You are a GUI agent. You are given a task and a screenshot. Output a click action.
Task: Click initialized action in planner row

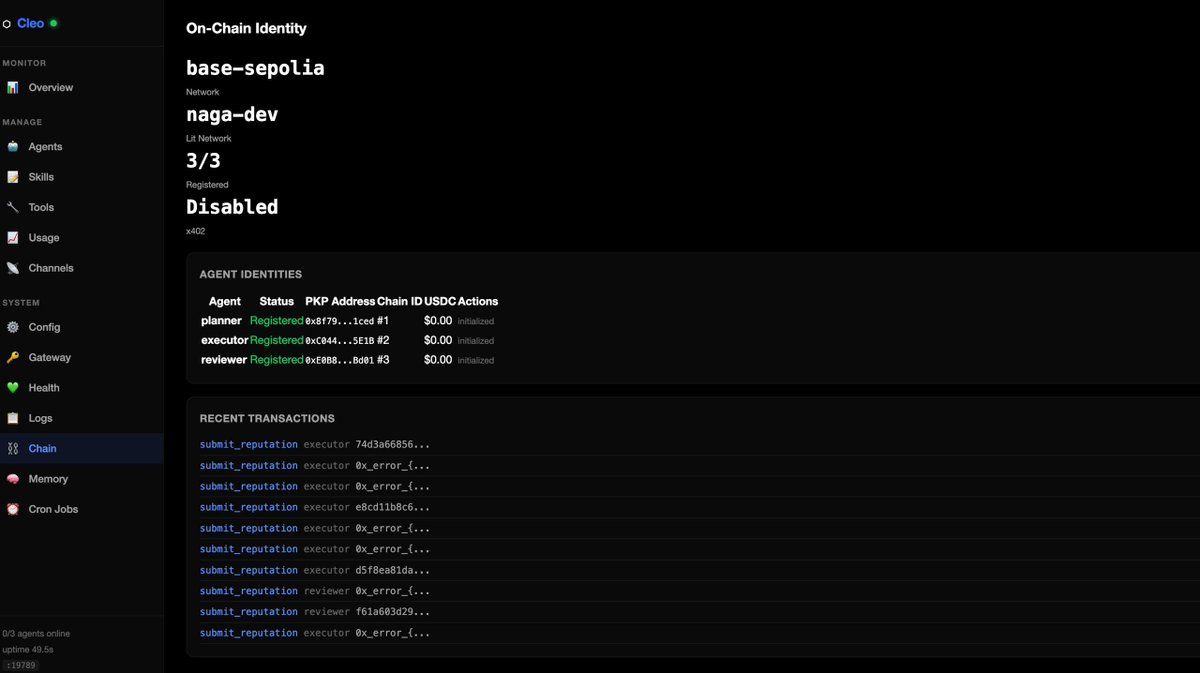tap(476, 322)
